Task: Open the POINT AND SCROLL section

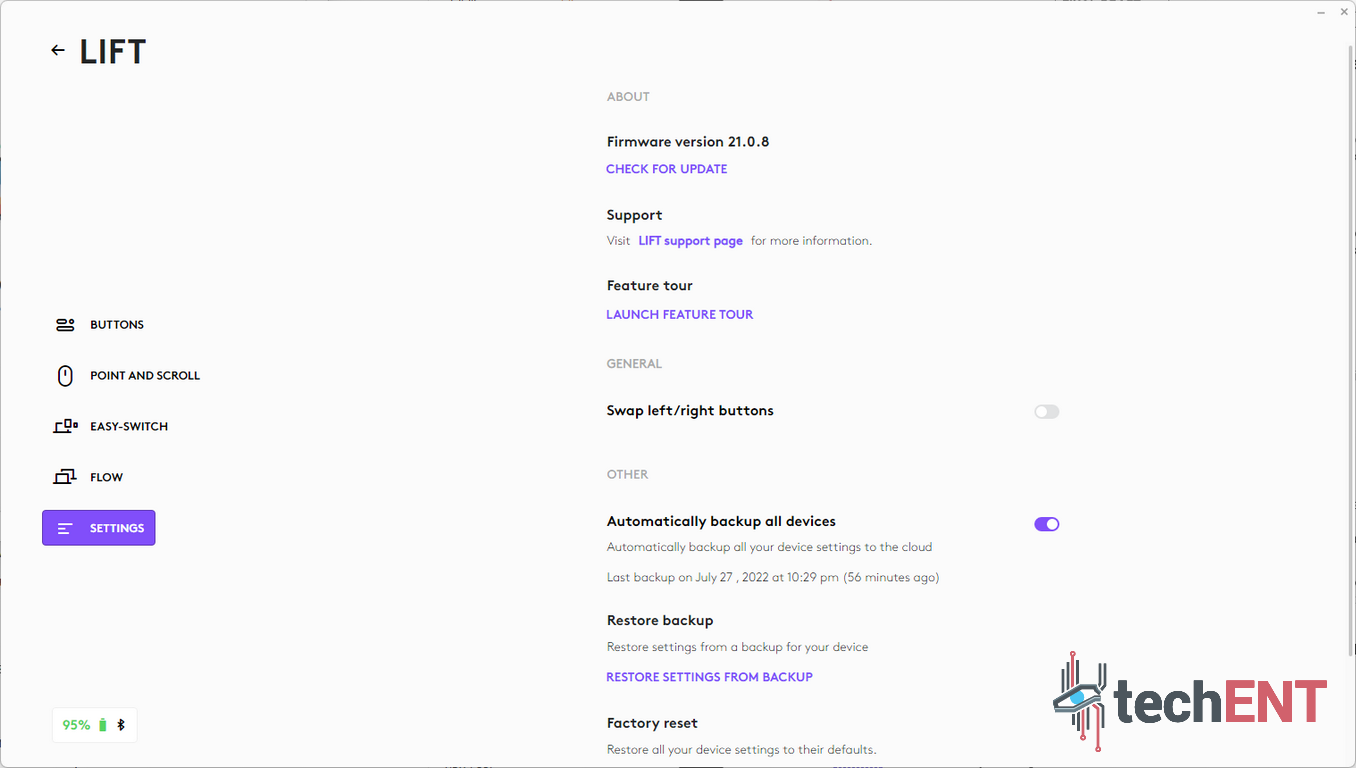Action: click(x=145, y=376)
